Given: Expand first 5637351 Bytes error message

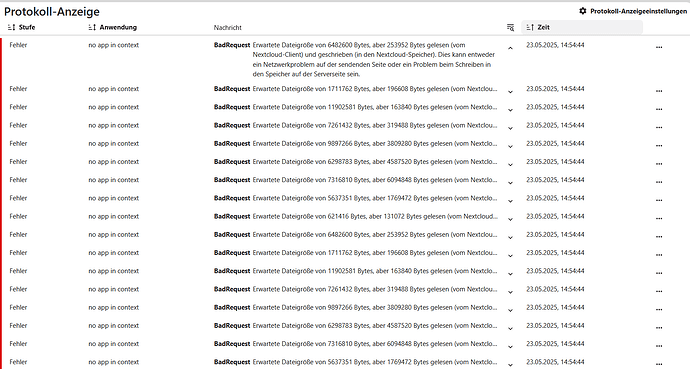Looking at the screenshot, I should (510, 201).
